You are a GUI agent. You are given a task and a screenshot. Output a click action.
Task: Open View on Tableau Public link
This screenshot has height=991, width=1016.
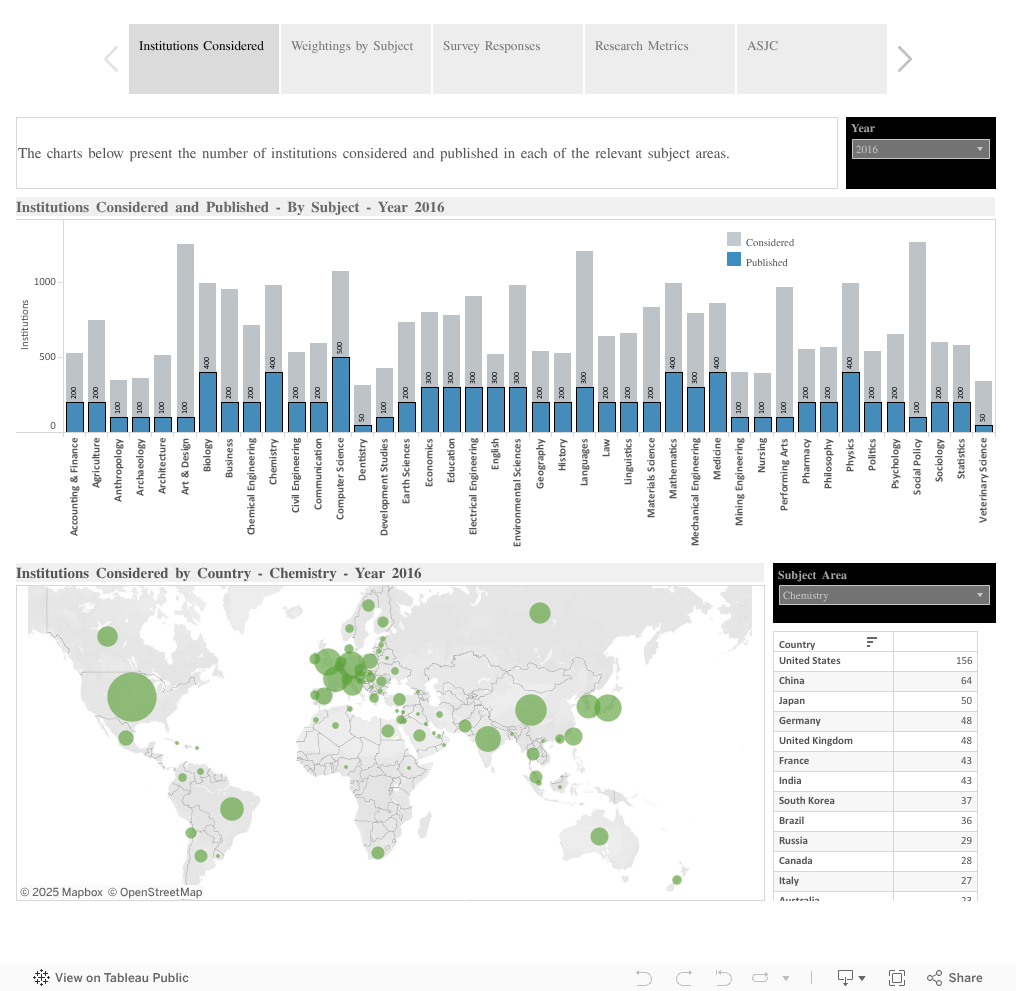[x=111, y=978]
